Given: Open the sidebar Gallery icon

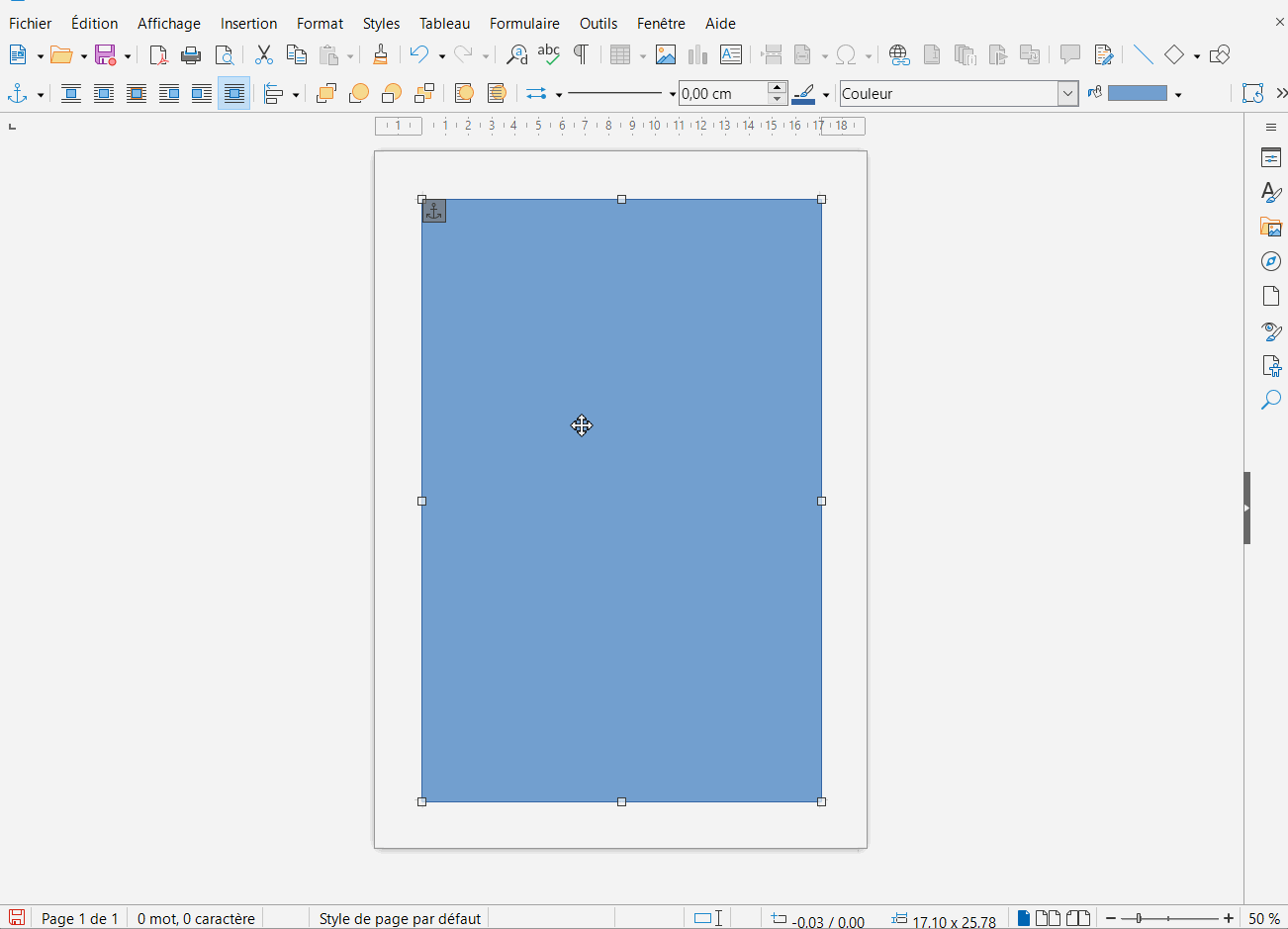Looking at the screenshot, I should [1271, 227].
